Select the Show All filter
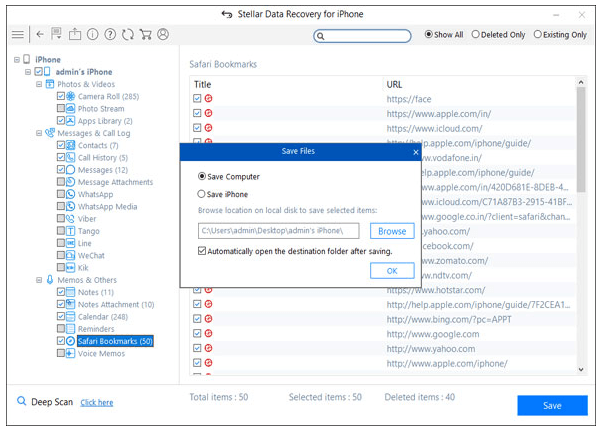Image resolution: width=601 pixels, height=433 pixels. [429, 34]
